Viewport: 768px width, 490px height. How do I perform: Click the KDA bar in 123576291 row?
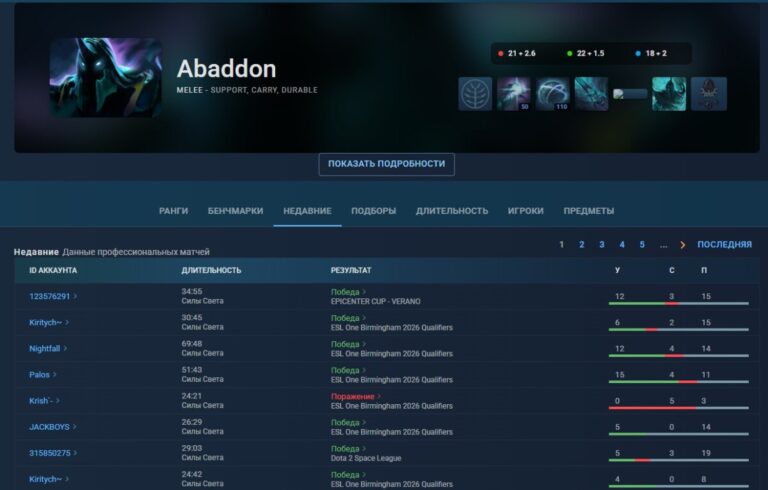pos(678,304)
